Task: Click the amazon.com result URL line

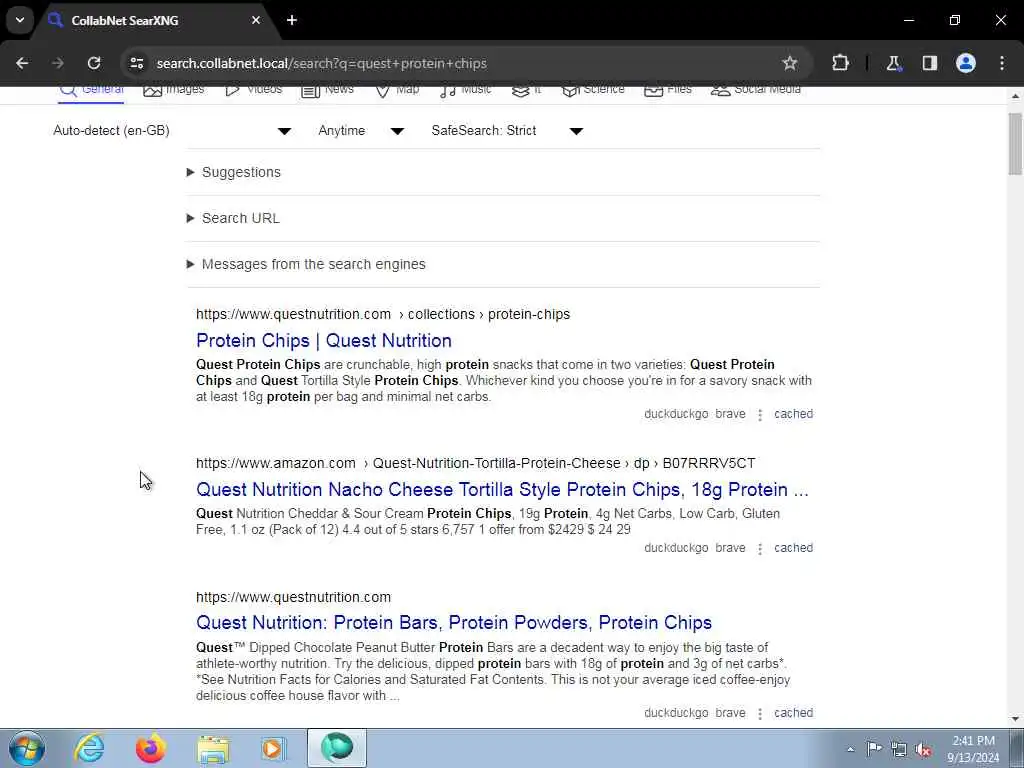Action: [x=475, y=463]
